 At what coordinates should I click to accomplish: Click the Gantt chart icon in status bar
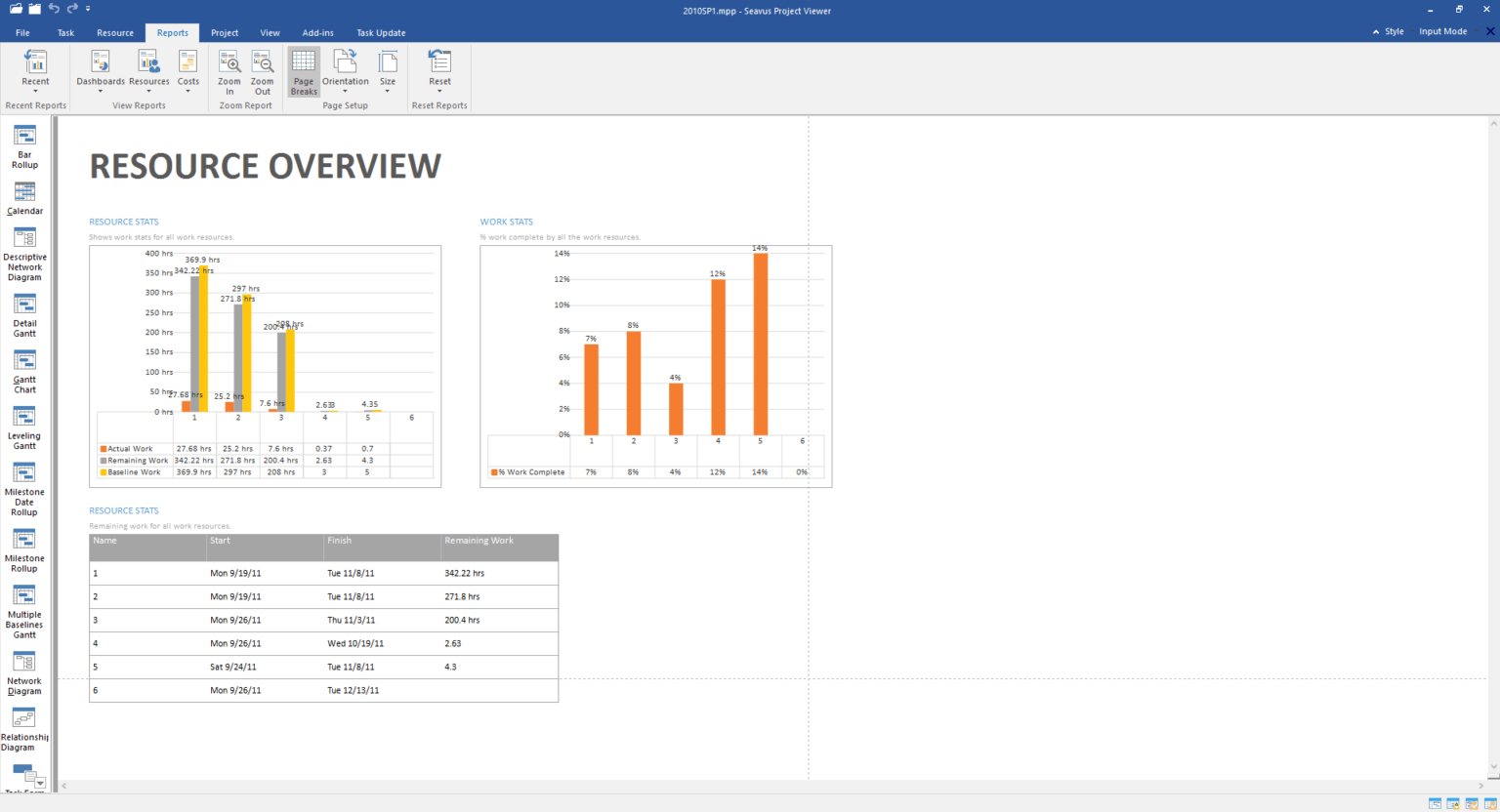pos(1435,804)
